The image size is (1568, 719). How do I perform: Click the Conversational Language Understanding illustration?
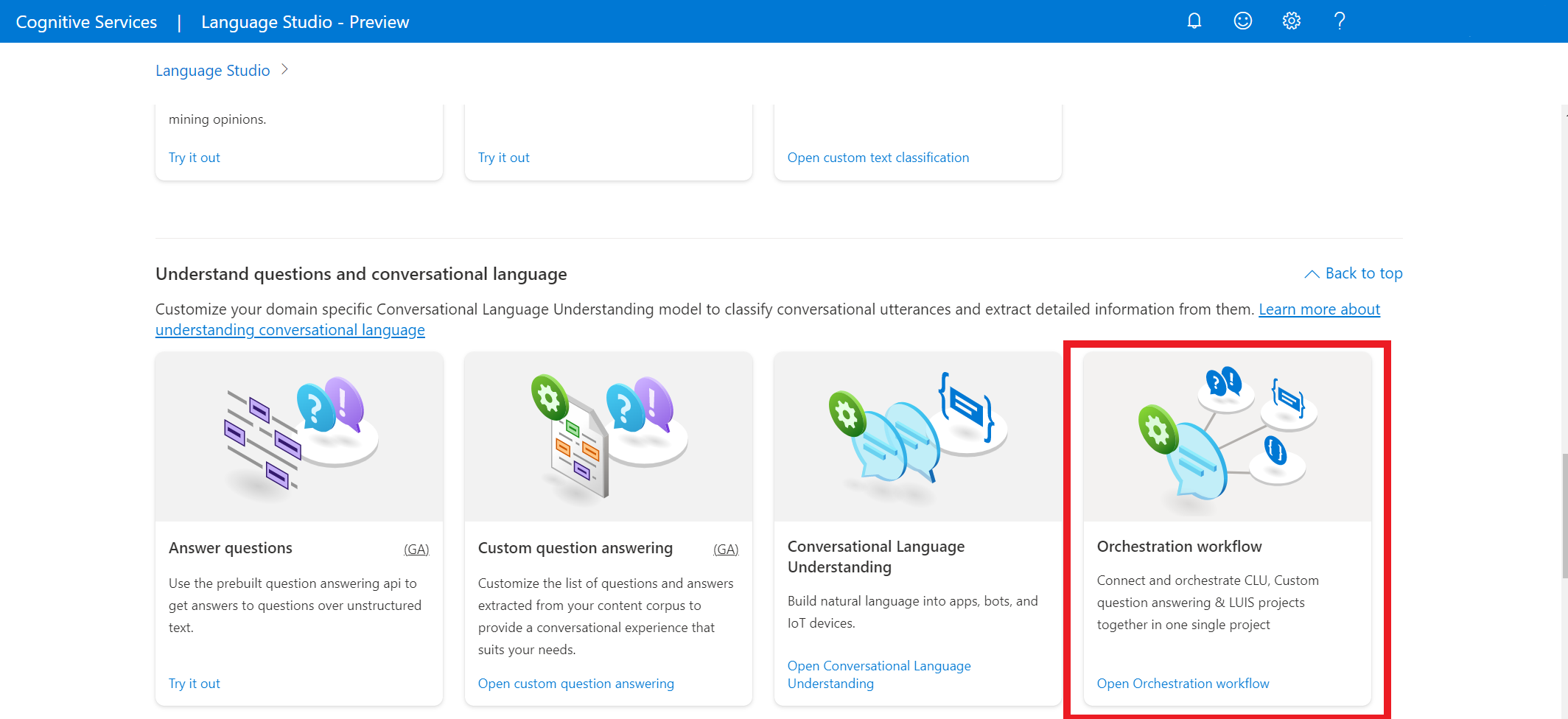point(918,437)
